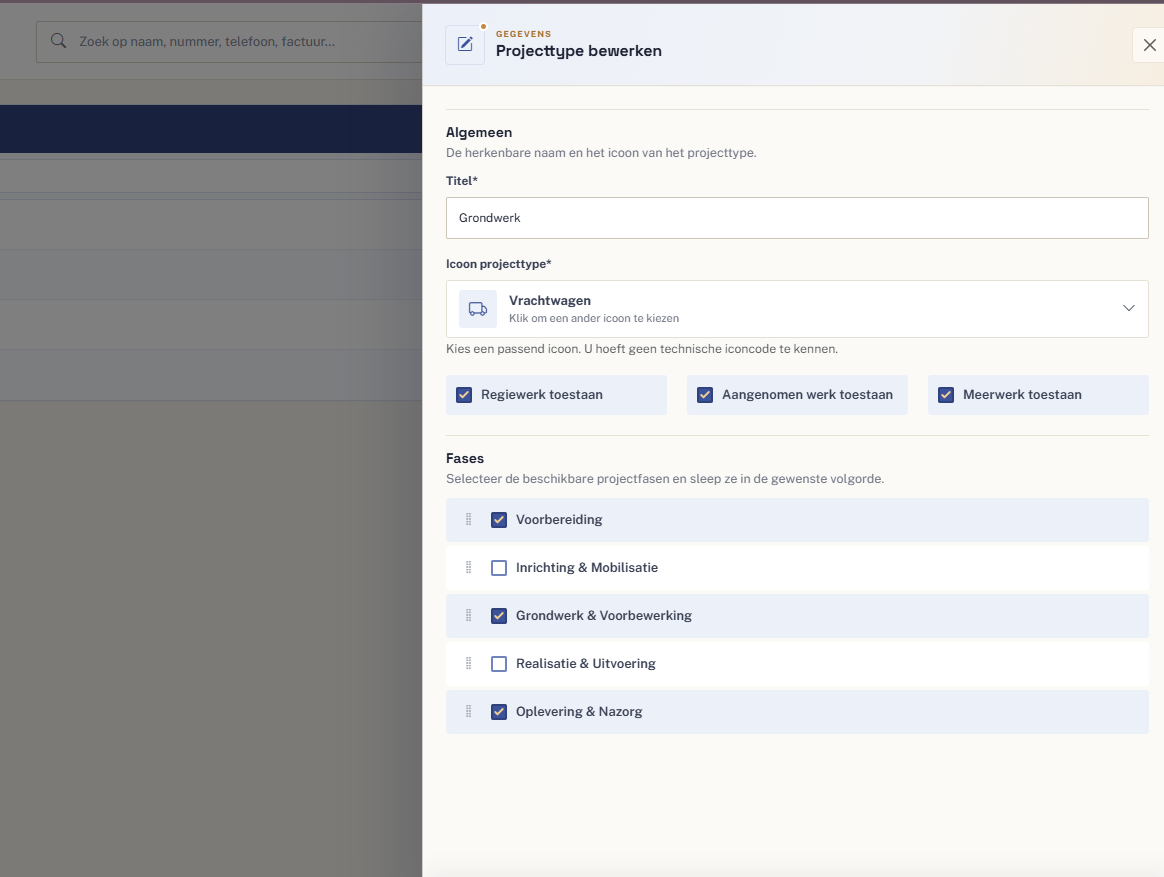The width and height of the screenshot is (1164, 877).
Task: Click the 'Selecteer de beschikbare projectfasen' description
Action: [665, 479]
